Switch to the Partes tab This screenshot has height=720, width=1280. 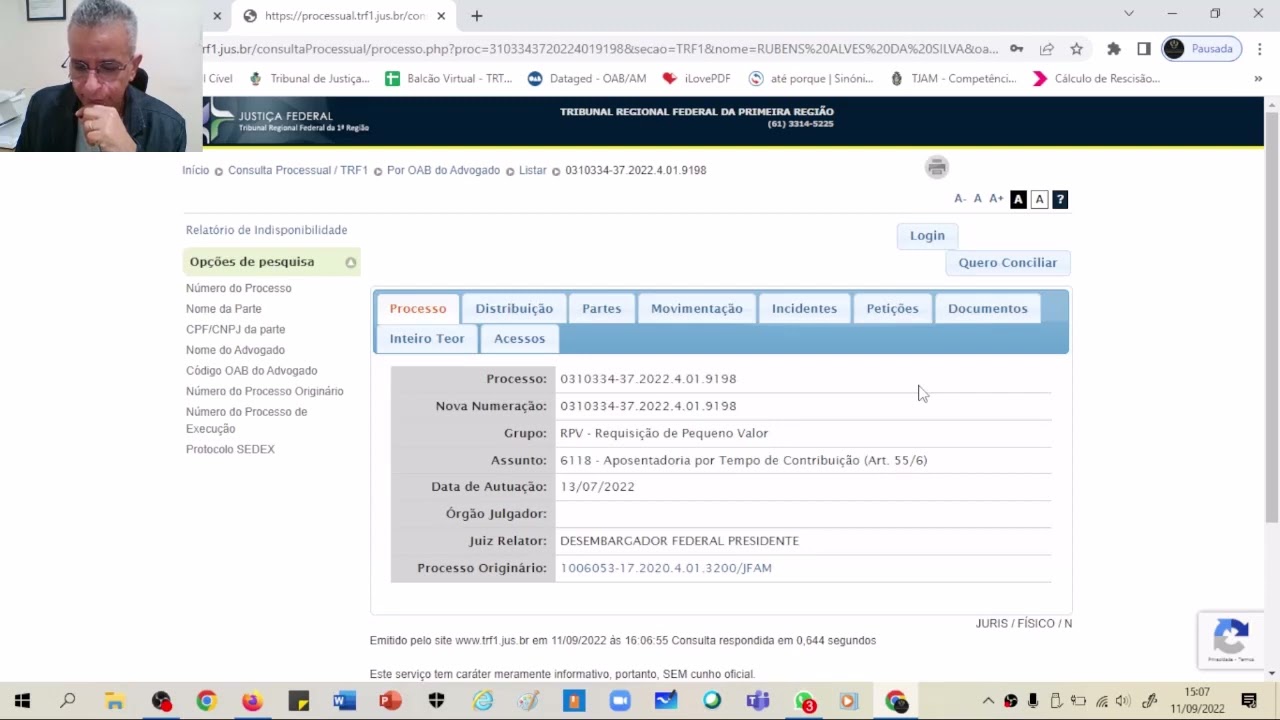602,309
